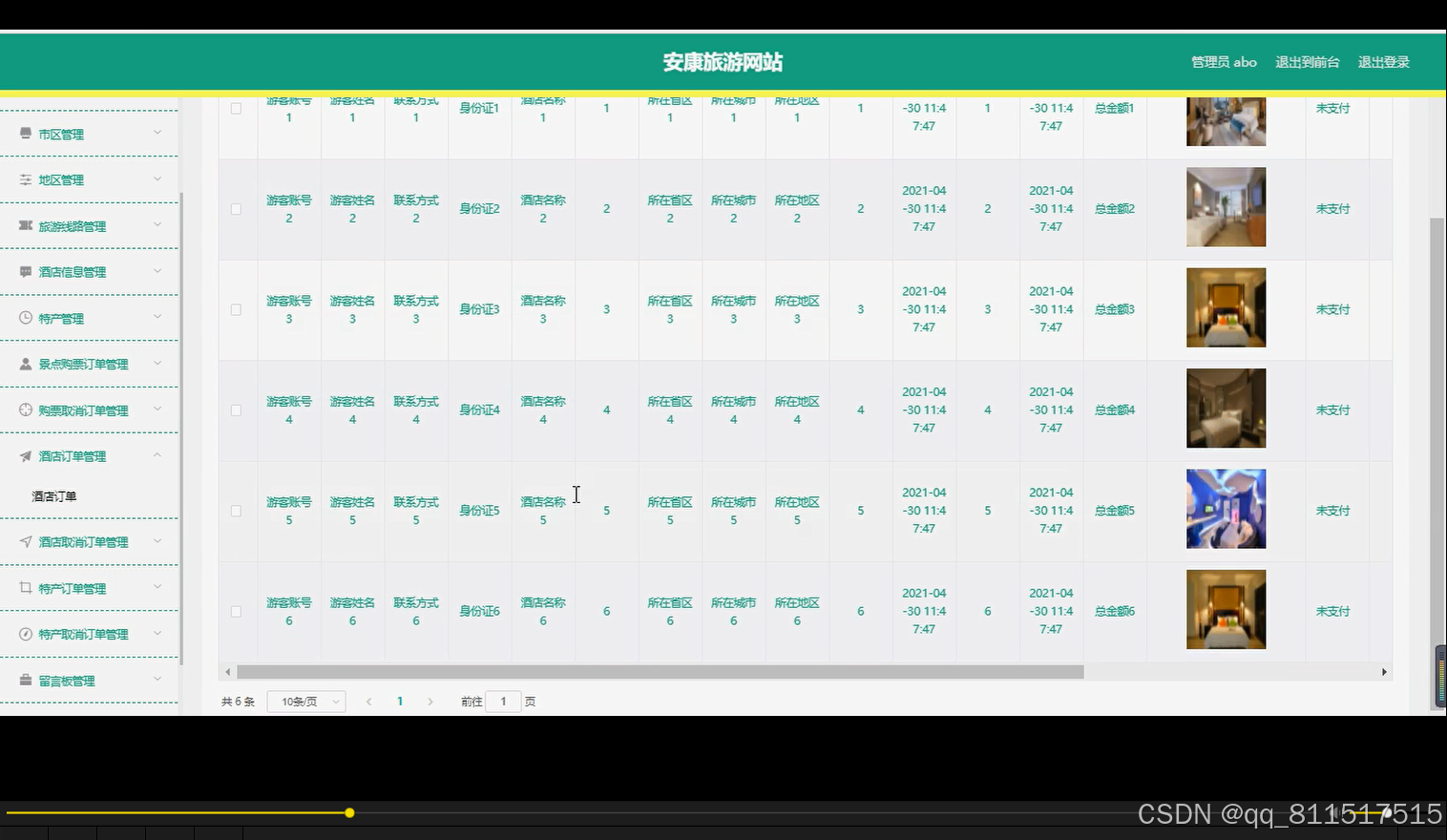
Task: Go to previous page arrow in pagination
Action: tap(368, 702)
